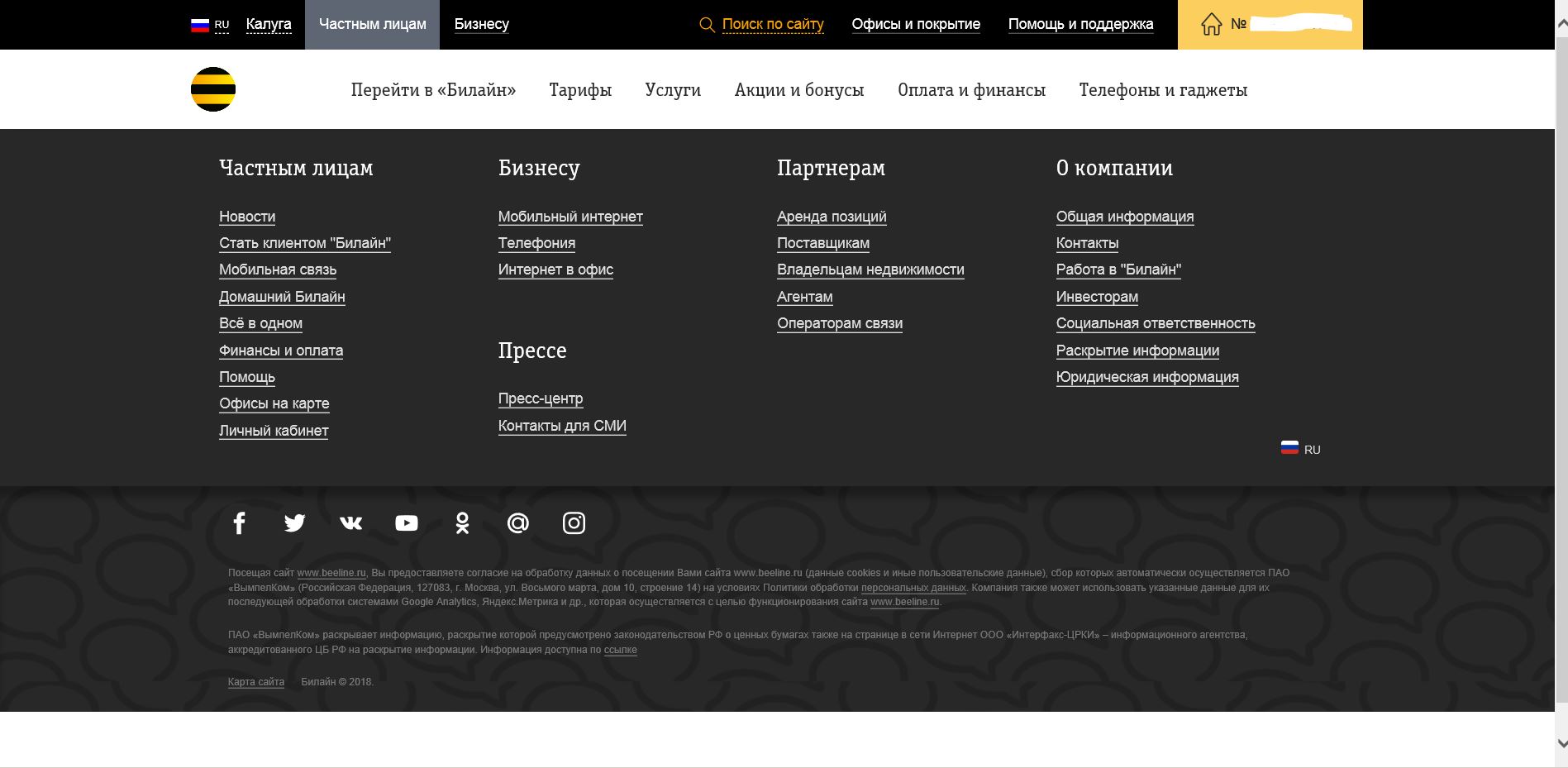
Task: Click the Beeline striped logo
Action: 213,89
